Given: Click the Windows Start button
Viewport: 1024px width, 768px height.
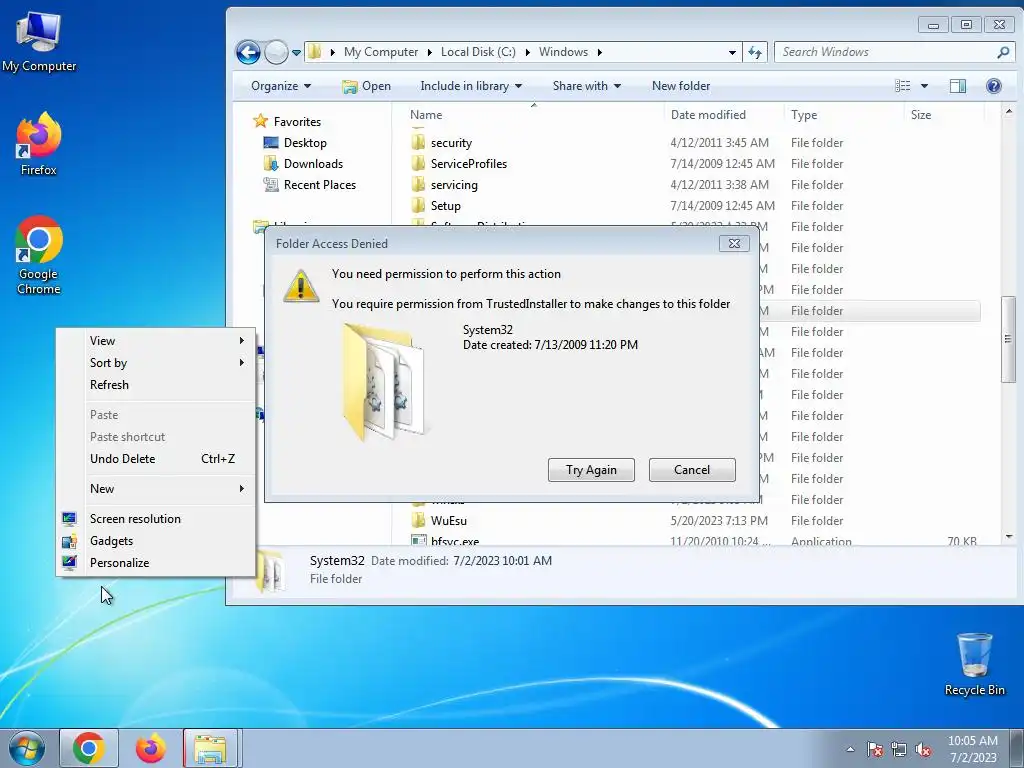Looking at the screenshot, I should click(x=26, y=748).
